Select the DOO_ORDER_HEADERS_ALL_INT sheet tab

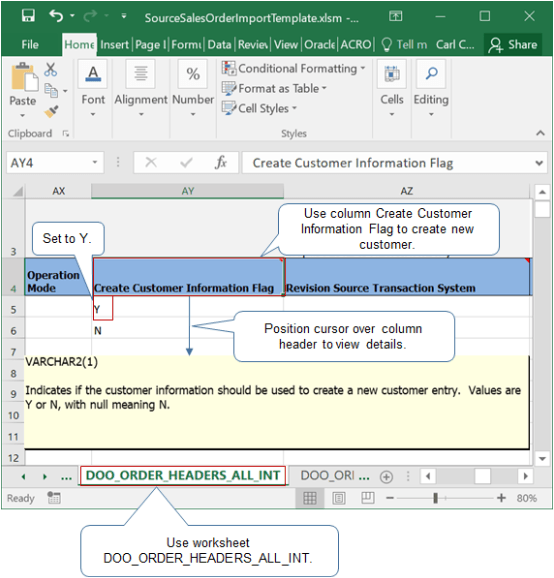183,476
